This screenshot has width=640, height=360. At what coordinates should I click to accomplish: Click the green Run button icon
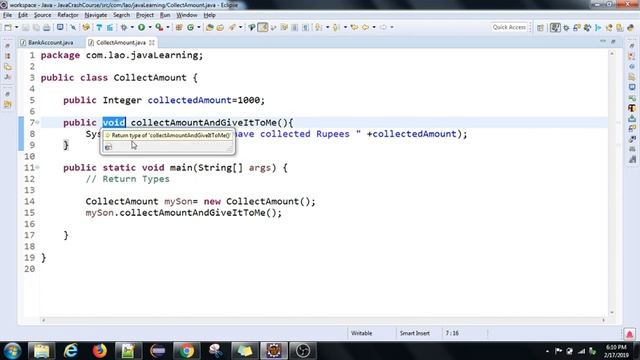point(142,27)
